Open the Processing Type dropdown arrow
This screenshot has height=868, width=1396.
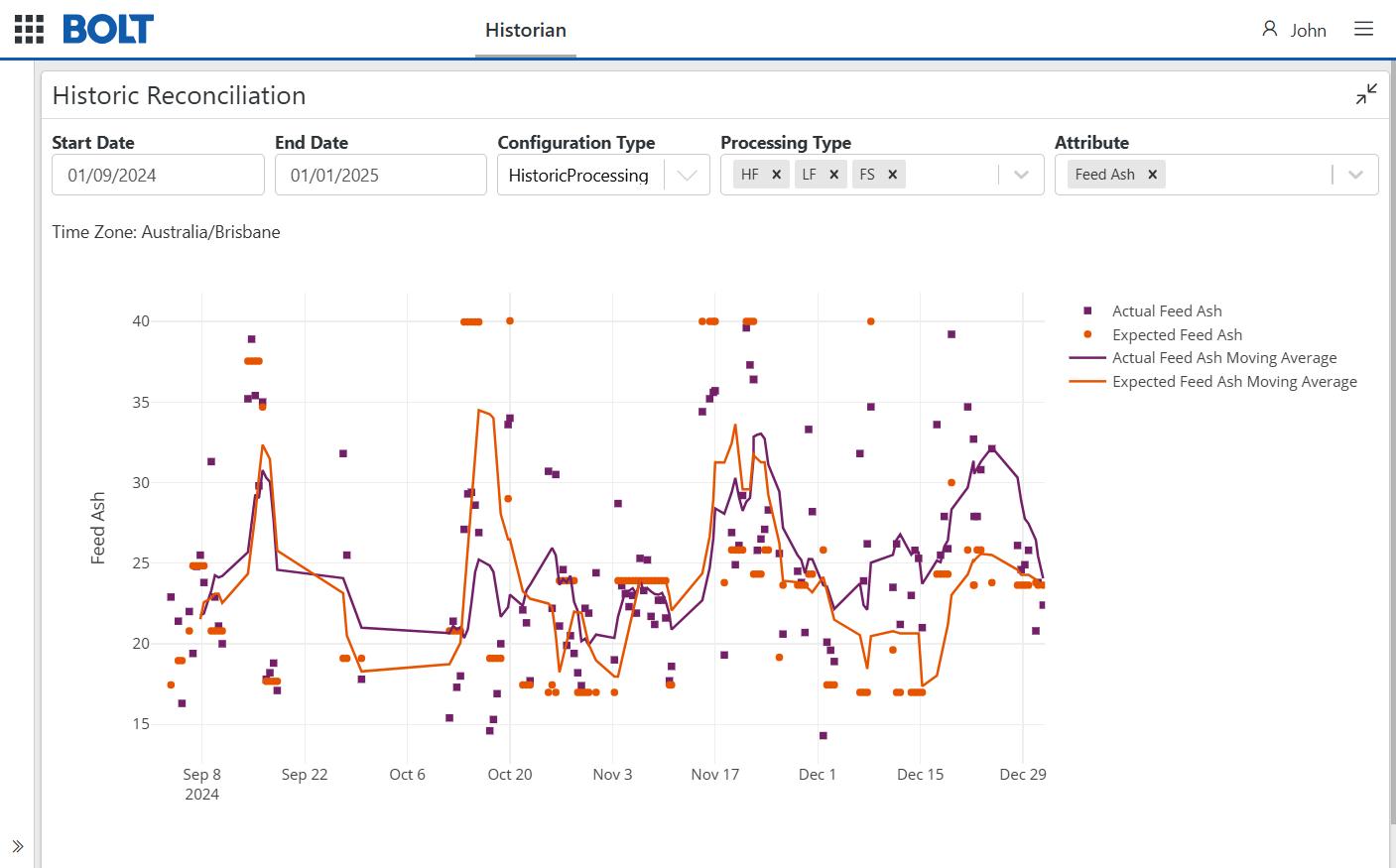tap(1021, 176)
